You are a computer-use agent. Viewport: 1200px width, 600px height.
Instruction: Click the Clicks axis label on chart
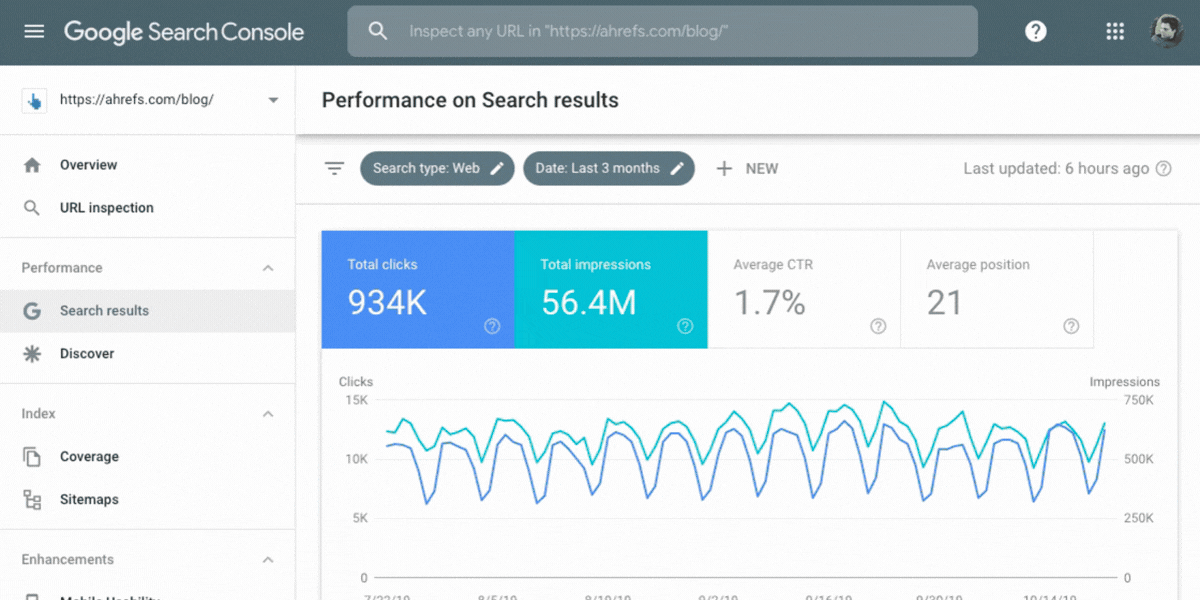tap(356, 382)
